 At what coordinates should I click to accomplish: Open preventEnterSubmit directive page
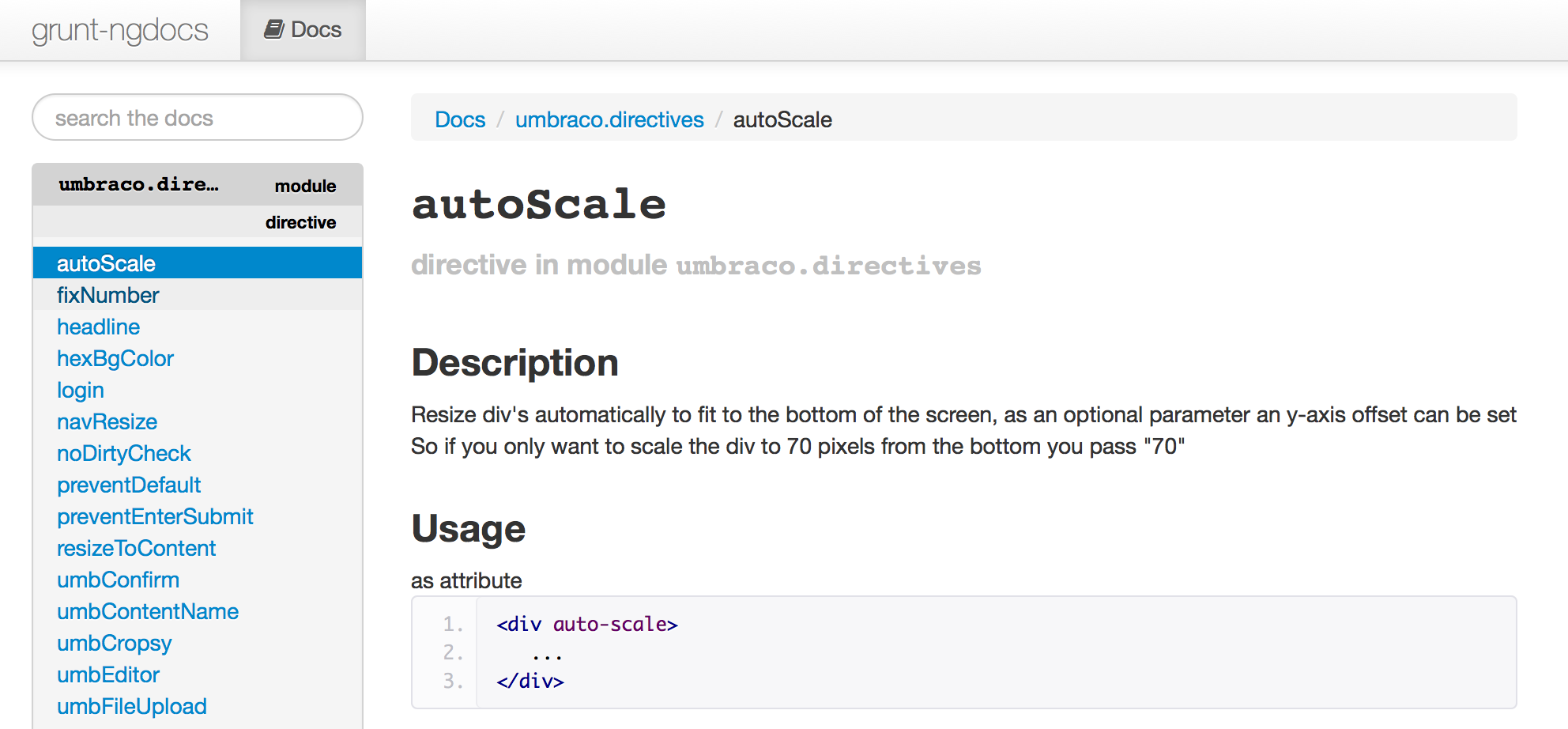click(x=155, y=516)
